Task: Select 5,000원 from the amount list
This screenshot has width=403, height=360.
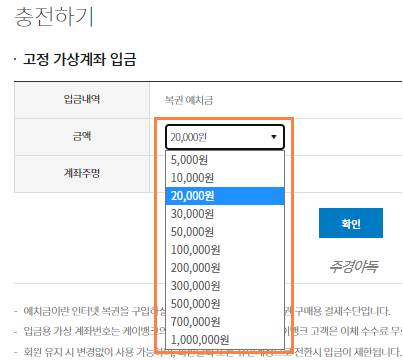Action: pos(225,160)
